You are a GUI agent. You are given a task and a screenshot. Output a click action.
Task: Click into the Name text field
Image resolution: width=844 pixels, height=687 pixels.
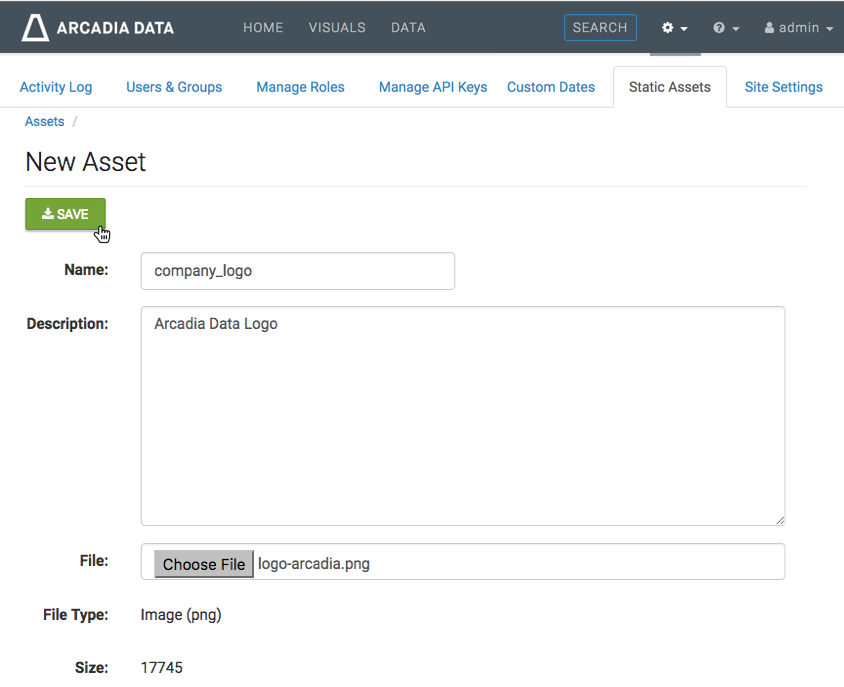point(298,271)
